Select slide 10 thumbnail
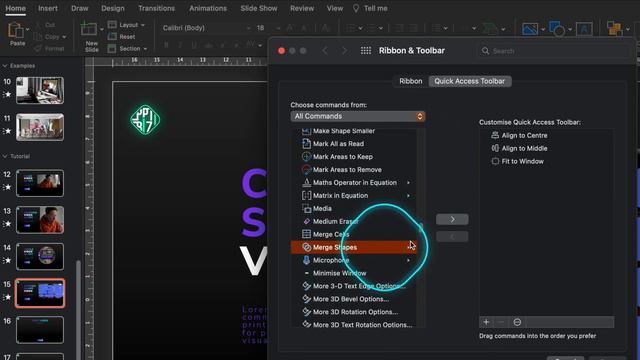 click(40, 90)
